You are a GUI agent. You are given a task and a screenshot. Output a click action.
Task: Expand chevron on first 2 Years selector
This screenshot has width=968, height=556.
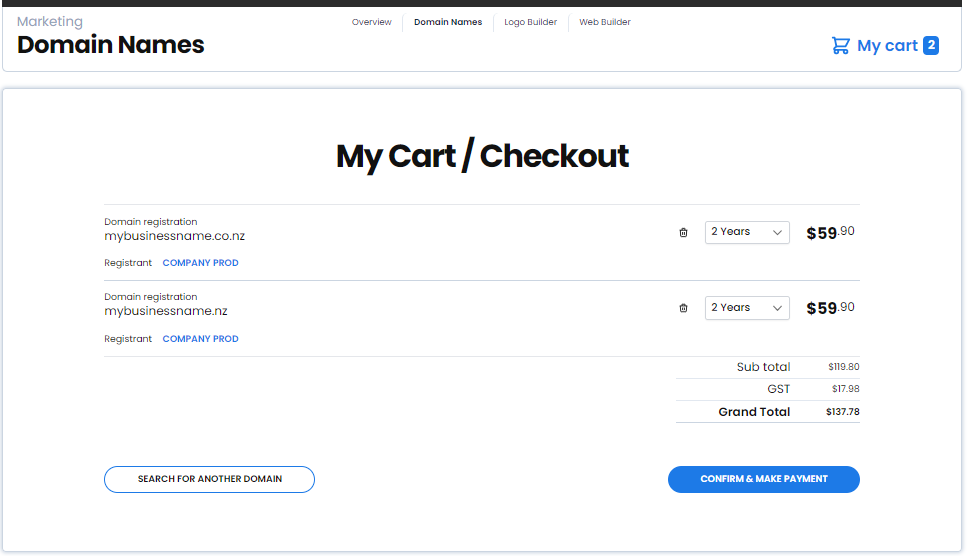coord(777,233)
